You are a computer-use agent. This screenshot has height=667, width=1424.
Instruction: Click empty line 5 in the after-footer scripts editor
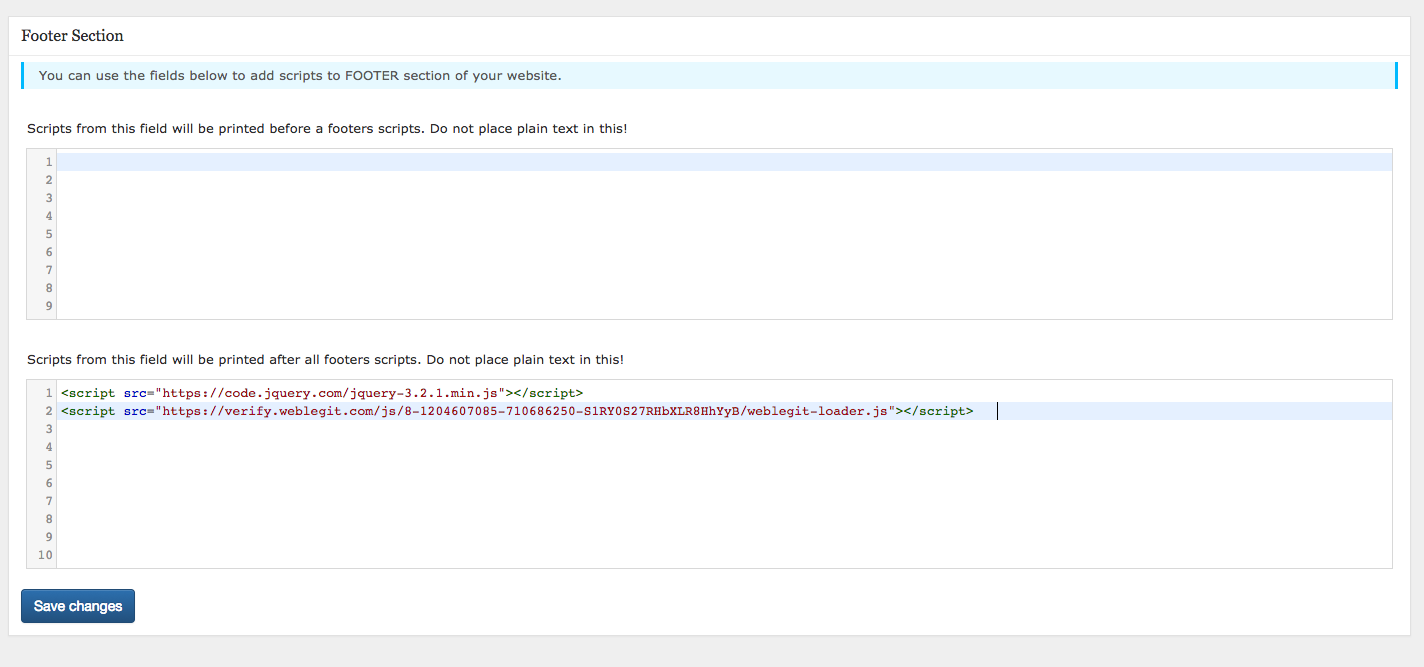(x=724, y=465)
